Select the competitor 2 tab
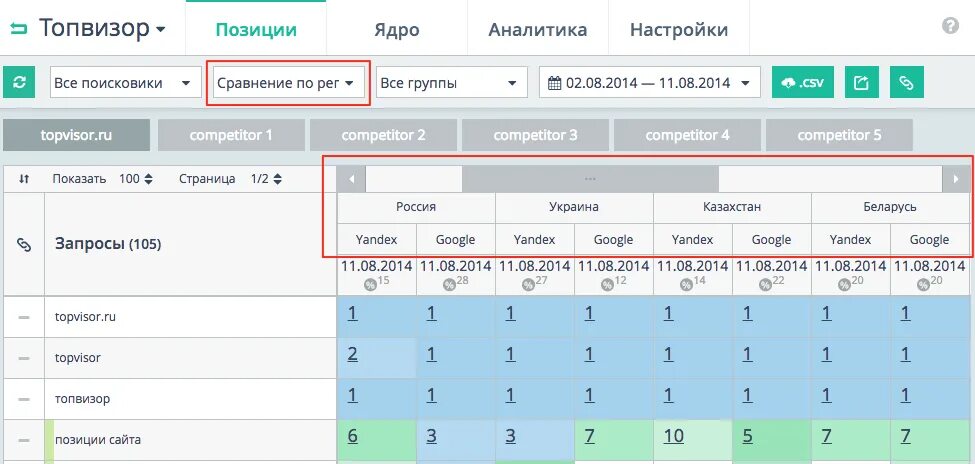Screen dimensions: 975x464 383,135
